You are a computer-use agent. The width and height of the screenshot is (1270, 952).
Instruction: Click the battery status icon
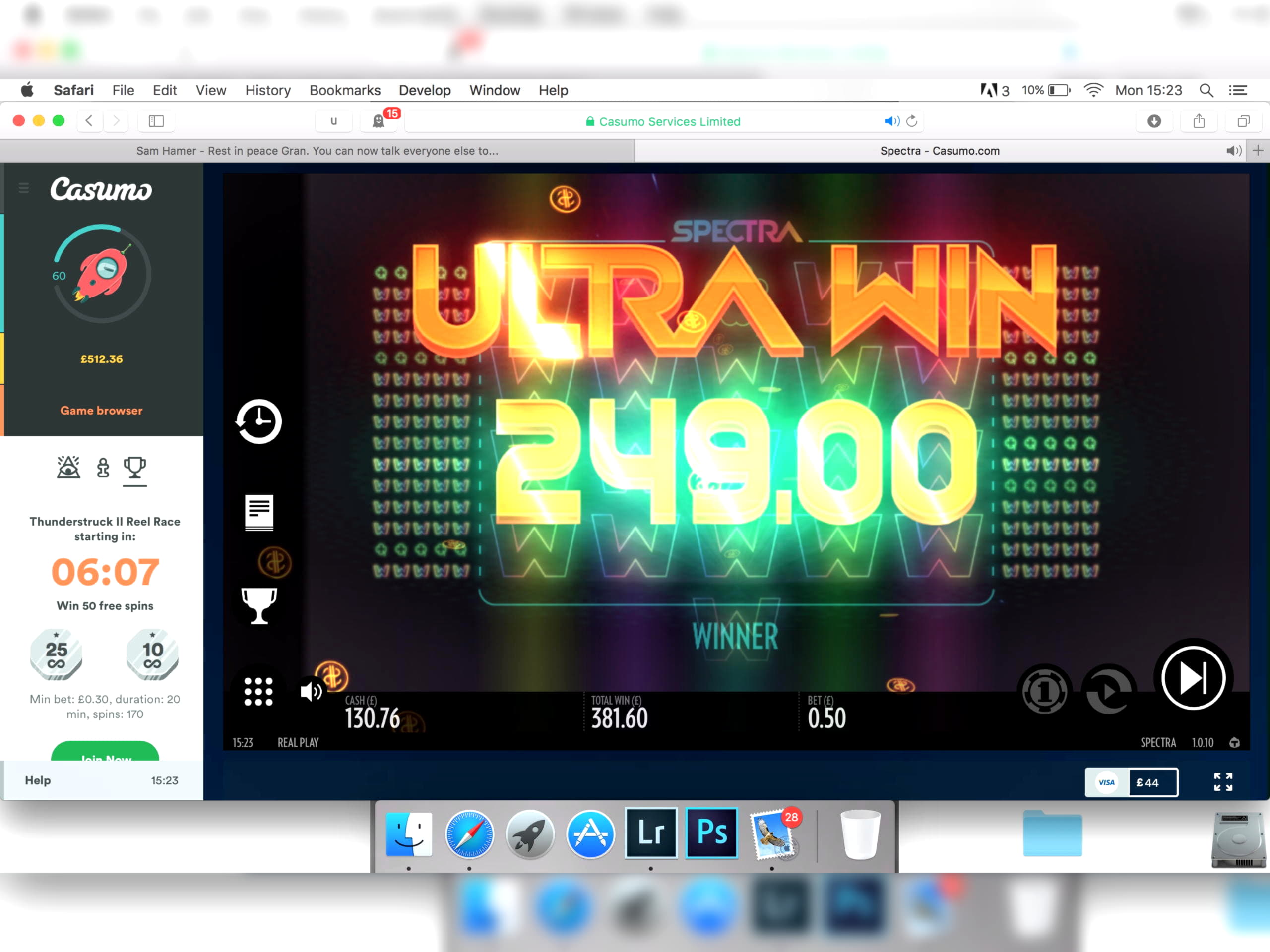[x=1059, y=90]
